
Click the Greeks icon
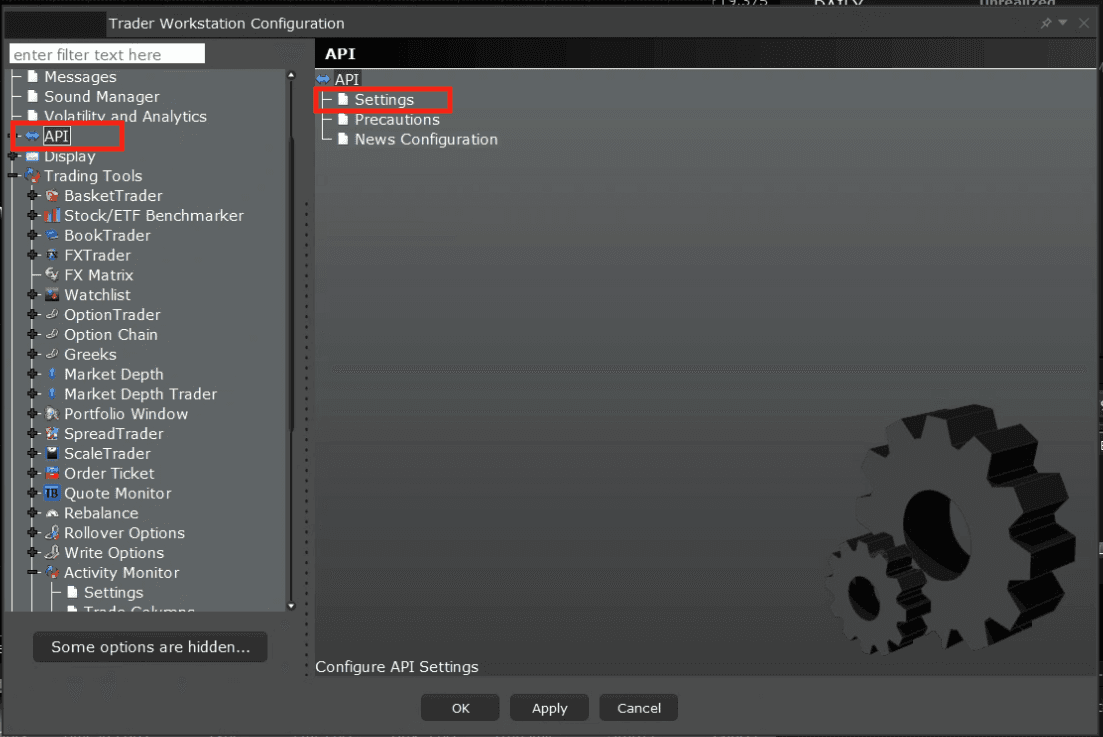(x=52, y=354)
